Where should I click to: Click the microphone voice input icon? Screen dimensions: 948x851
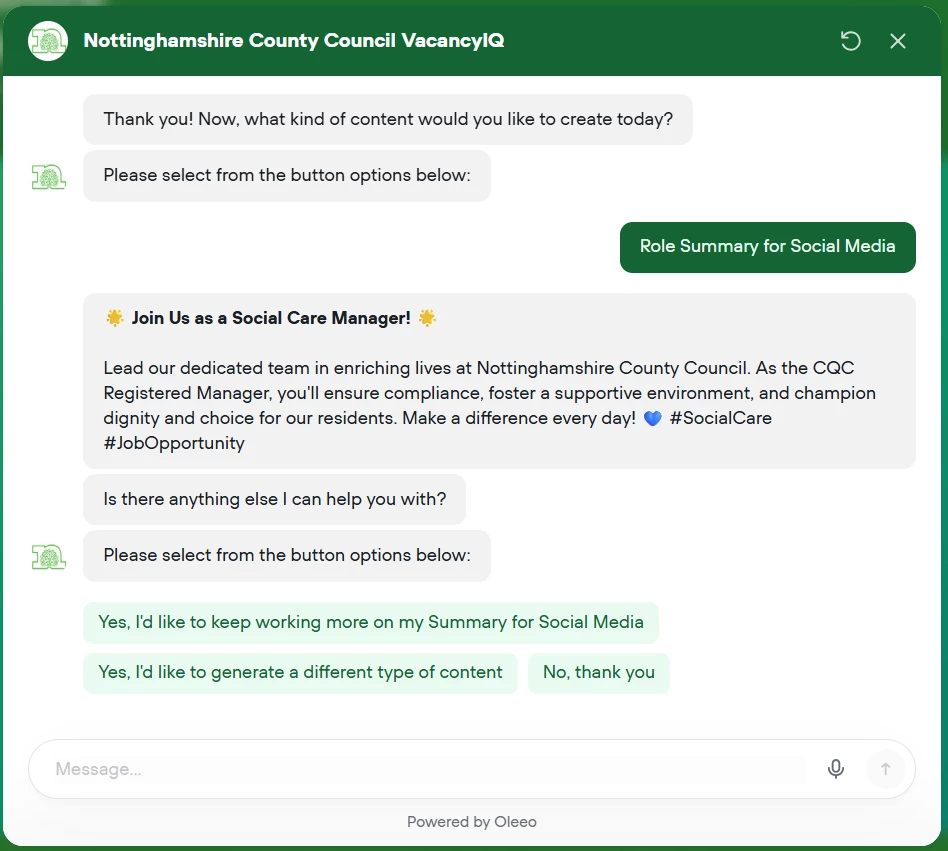pyautogui.click(x=836, y=769)
